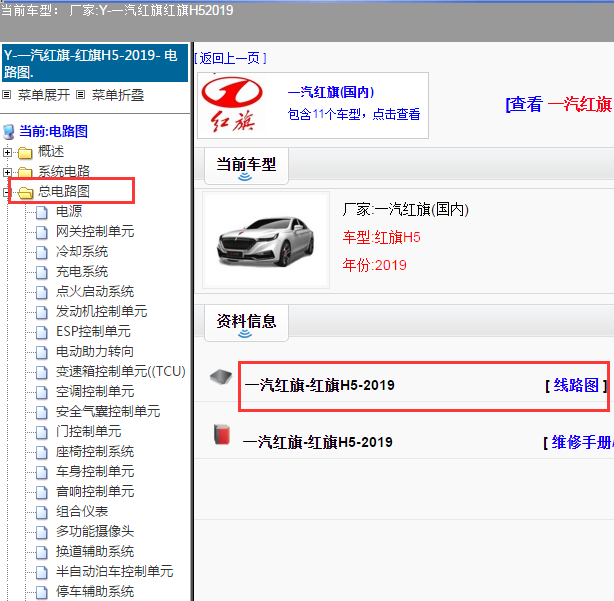Click the page icon beside 门控制单元

tap(42, 432)
